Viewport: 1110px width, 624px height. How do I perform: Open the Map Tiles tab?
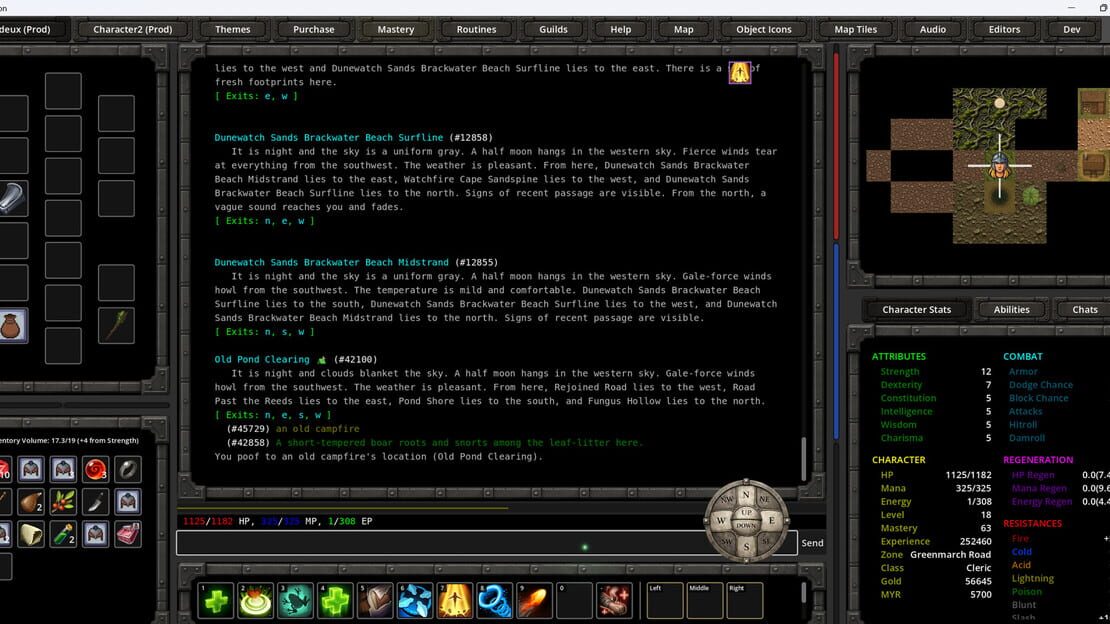pos(855,29)
